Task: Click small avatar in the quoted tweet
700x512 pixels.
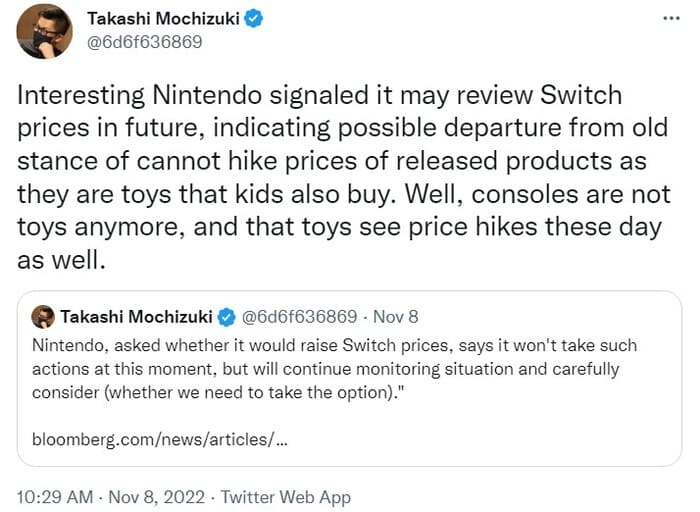Action: 43,317
